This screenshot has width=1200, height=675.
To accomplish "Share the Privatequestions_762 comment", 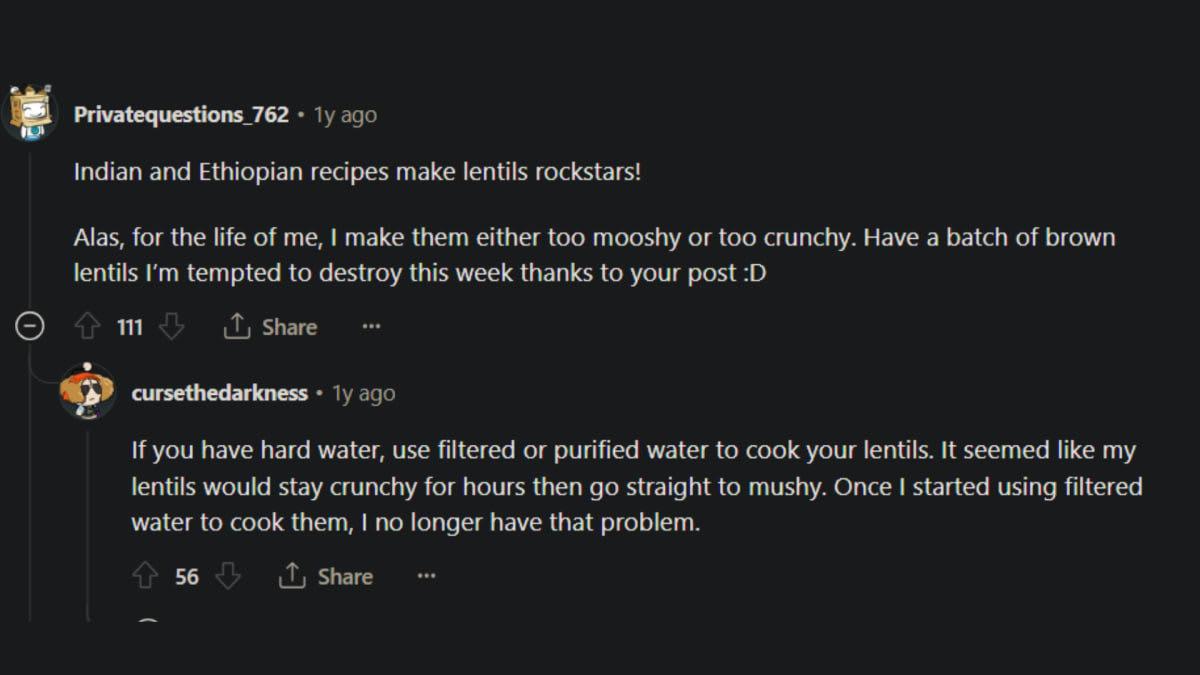I will click(x=271, y=327).
